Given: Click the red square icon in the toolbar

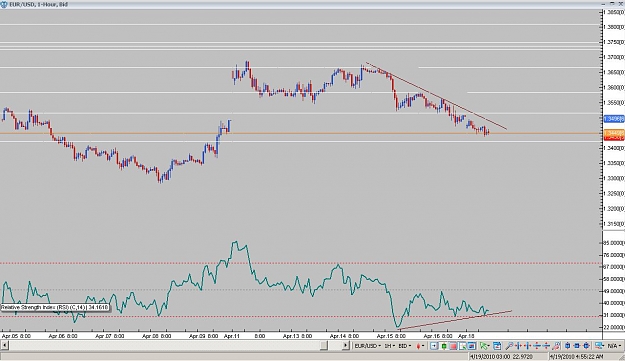Looking at the screenshot, I should pyautogui.click(x=453, y=346).
